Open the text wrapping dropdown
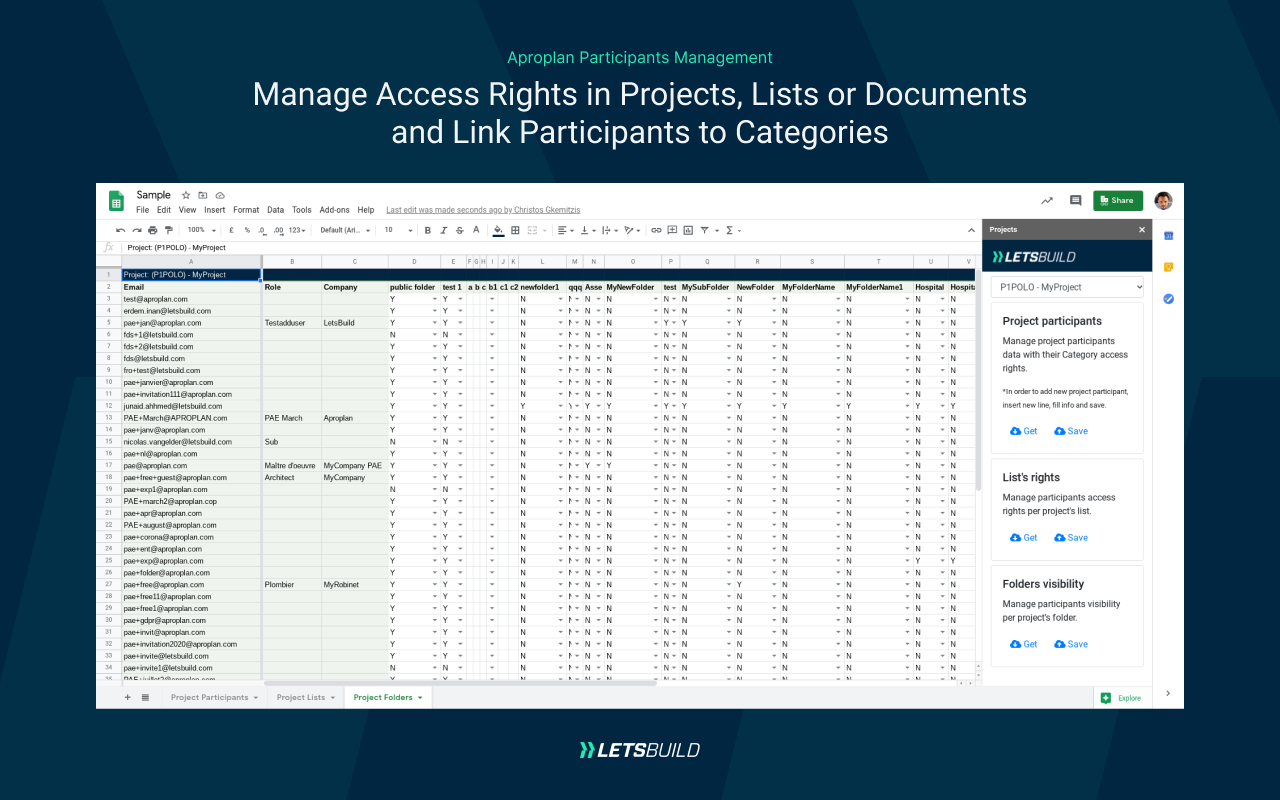 pyautogui.click(x=609, y=230)
